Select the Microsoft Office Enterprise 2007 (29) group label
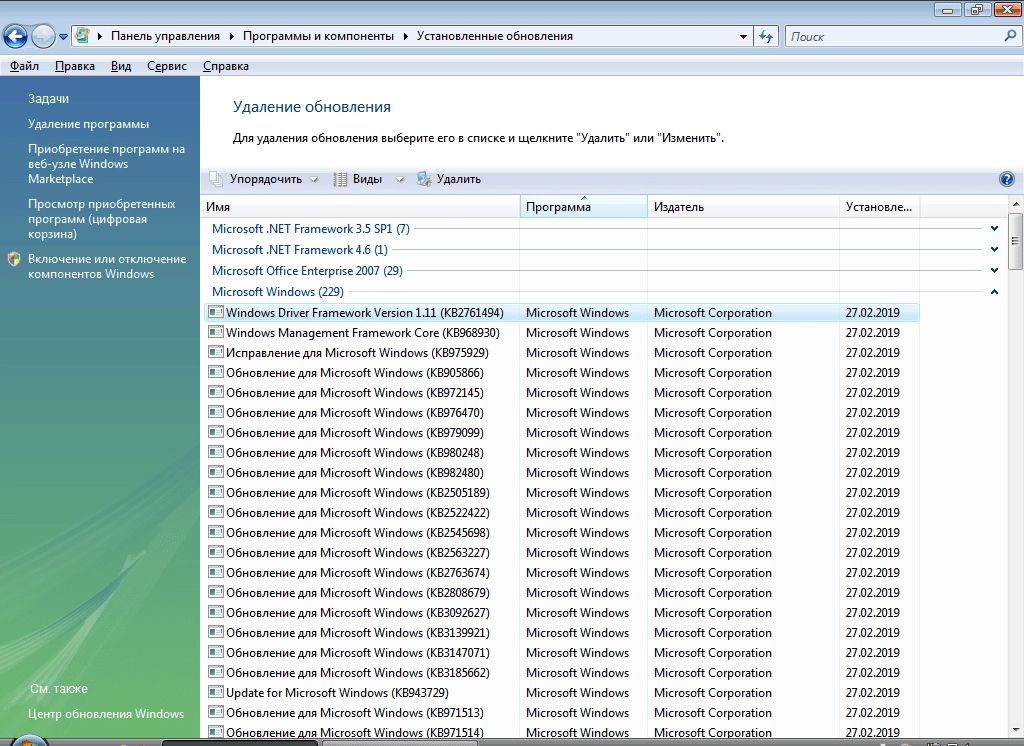 point(307,271)
